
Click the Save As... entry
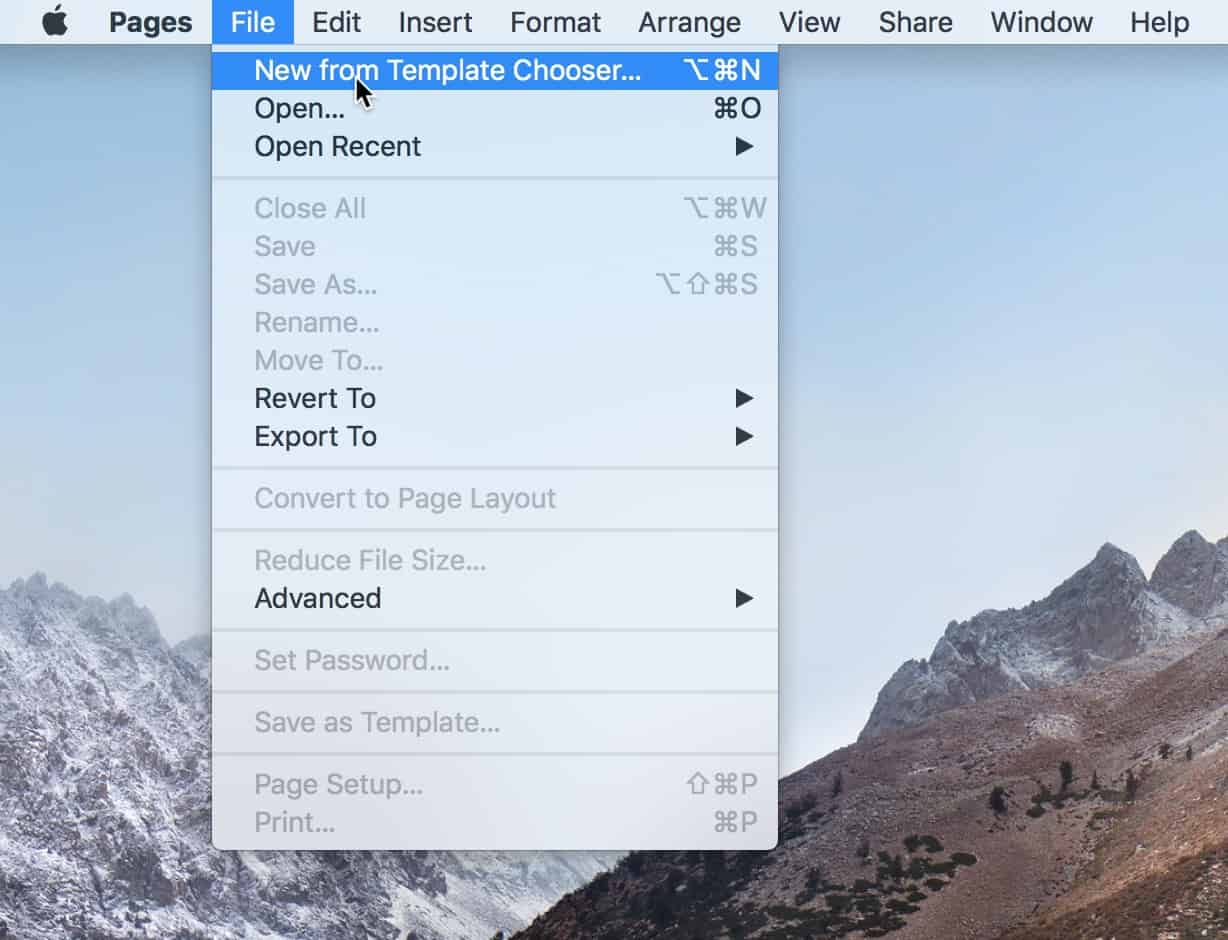point(495,284)
